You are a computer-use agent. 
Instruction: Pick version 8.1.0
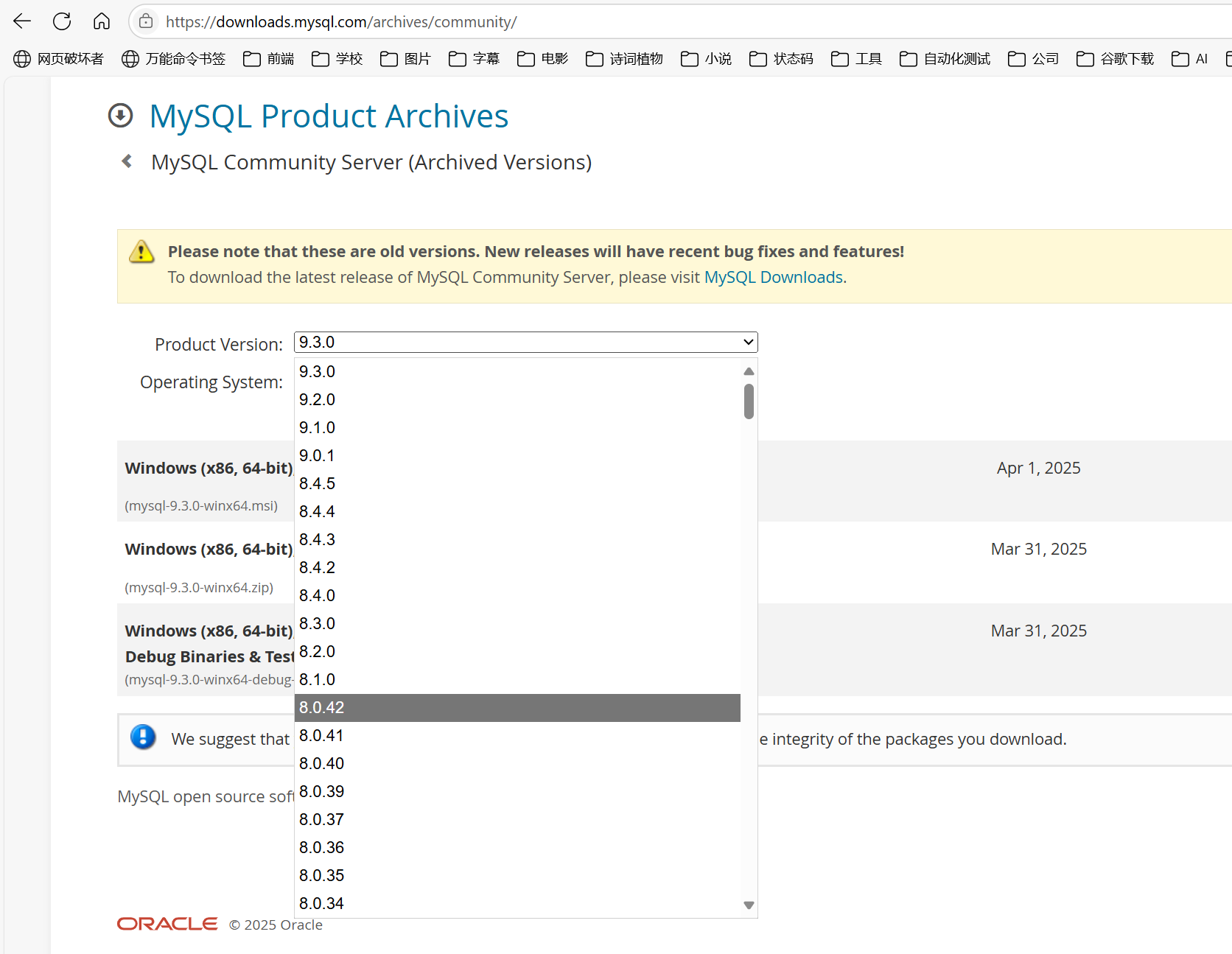point(517,679)
